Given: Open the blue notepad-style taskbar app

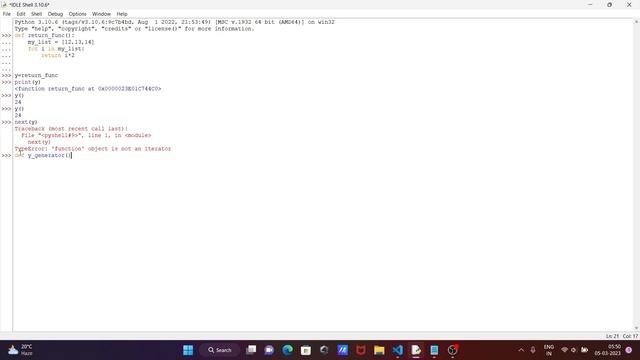Looking at the screenshot, I should (x=434, y=350).
